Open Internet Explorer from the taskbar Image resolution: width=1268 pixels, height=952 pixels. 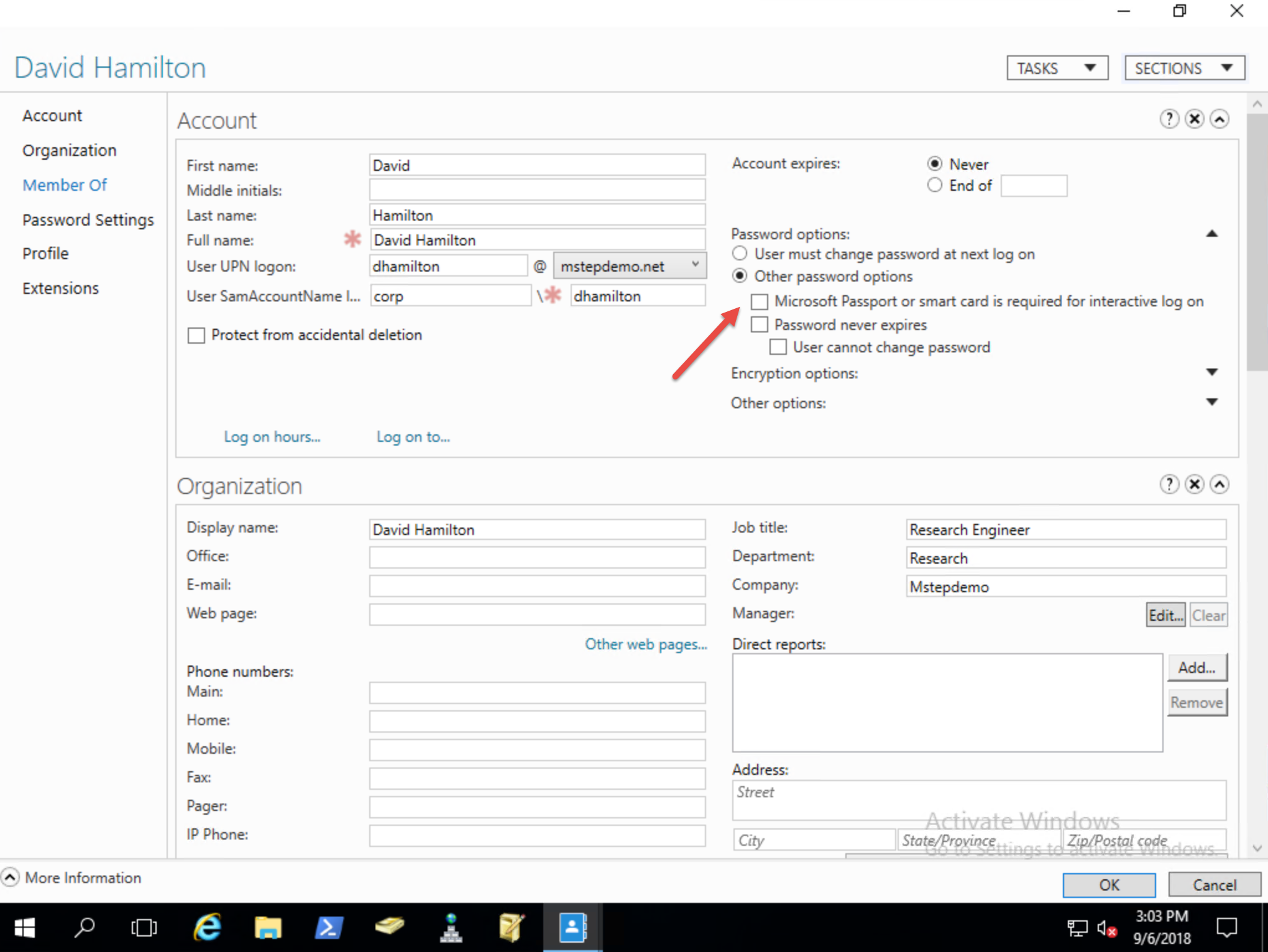tap(207, 928)
